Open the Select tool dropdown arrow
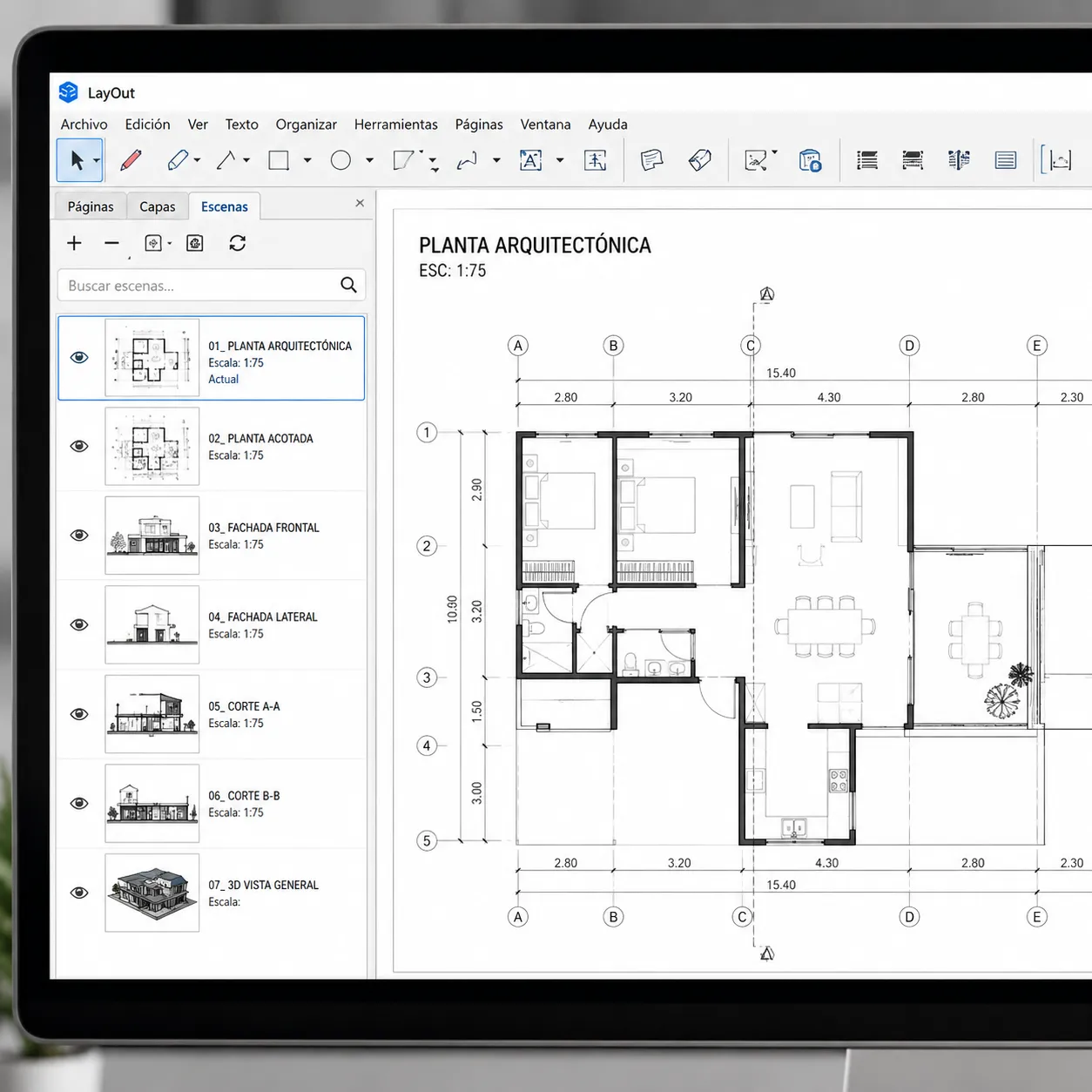The image size is (1092, 1092). 97,161
